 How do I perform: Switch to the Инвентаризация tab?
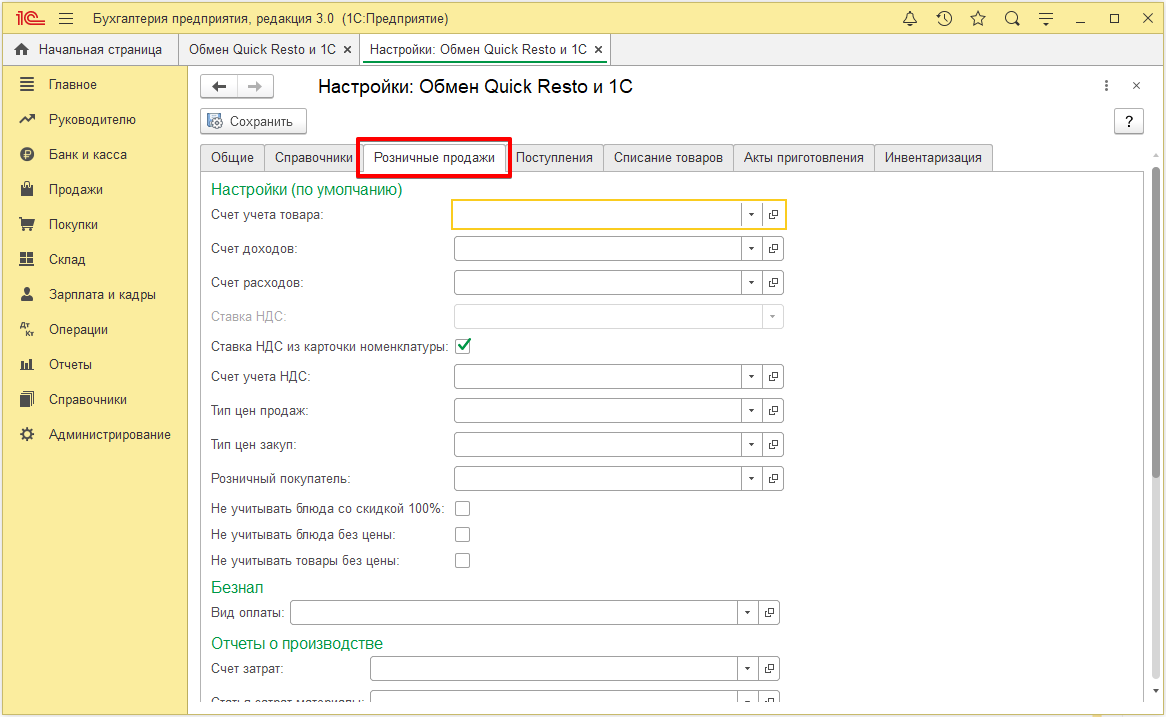point(933,158)
